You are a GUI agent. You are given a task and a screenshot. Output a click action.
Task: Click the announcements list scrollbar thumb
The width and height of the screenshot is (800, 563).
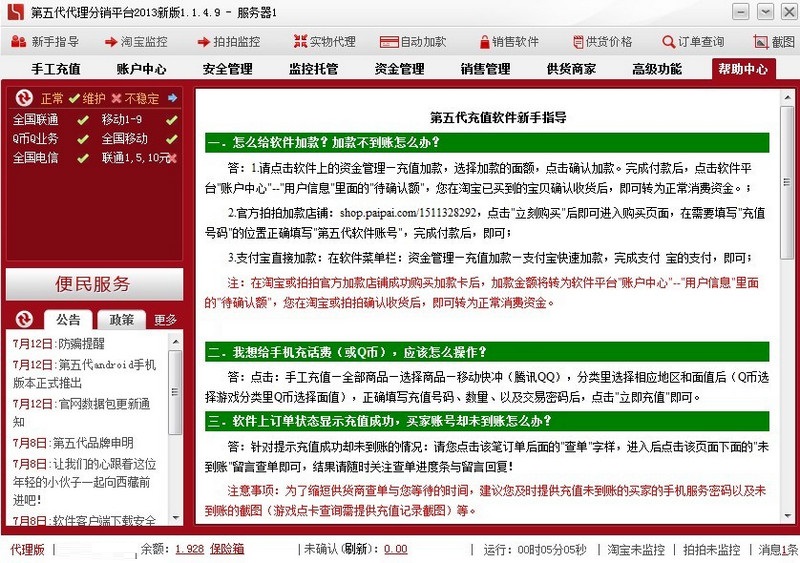pyautogui.click(x=175, y=391)
